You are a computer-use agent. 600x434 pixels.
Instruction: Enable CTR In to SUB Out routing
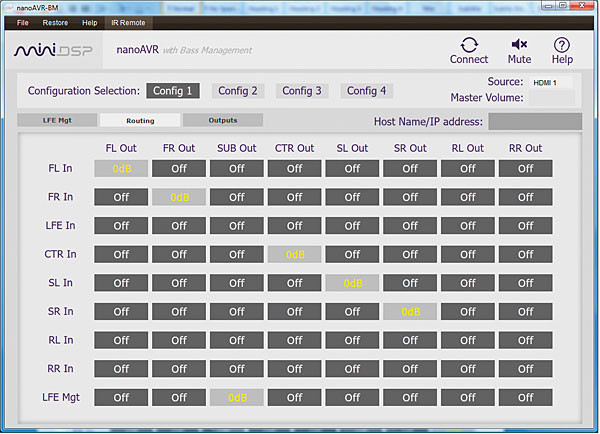(x=236, y=255)
